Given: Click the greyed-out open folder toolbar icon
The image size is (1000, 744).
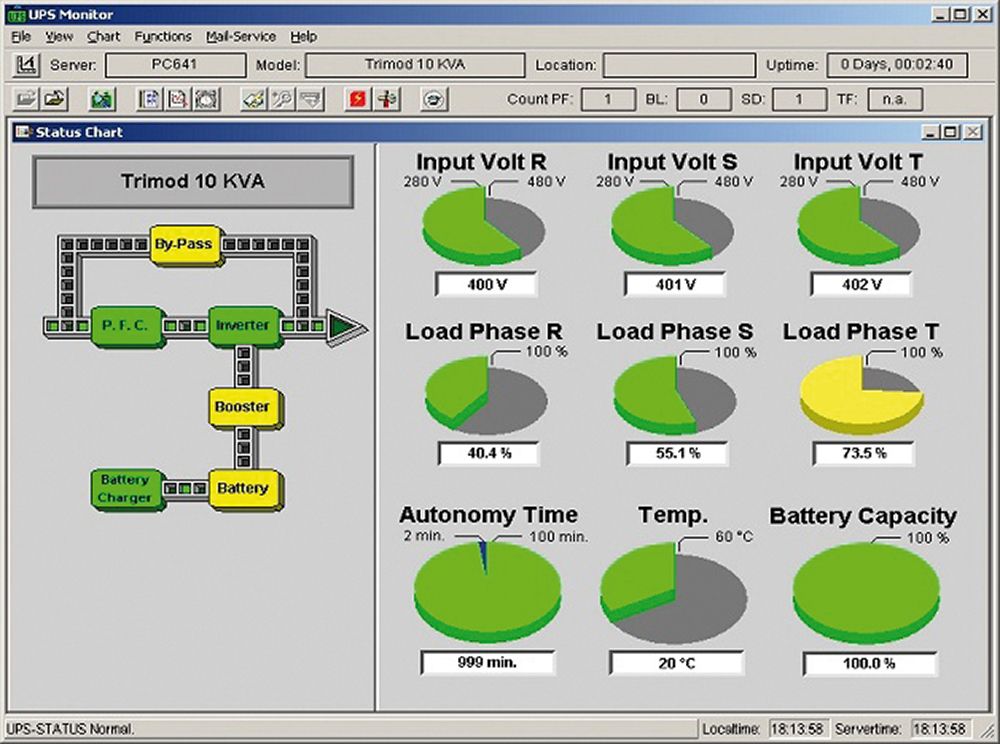Looking at the screenshot, I should tap(27, 99).
